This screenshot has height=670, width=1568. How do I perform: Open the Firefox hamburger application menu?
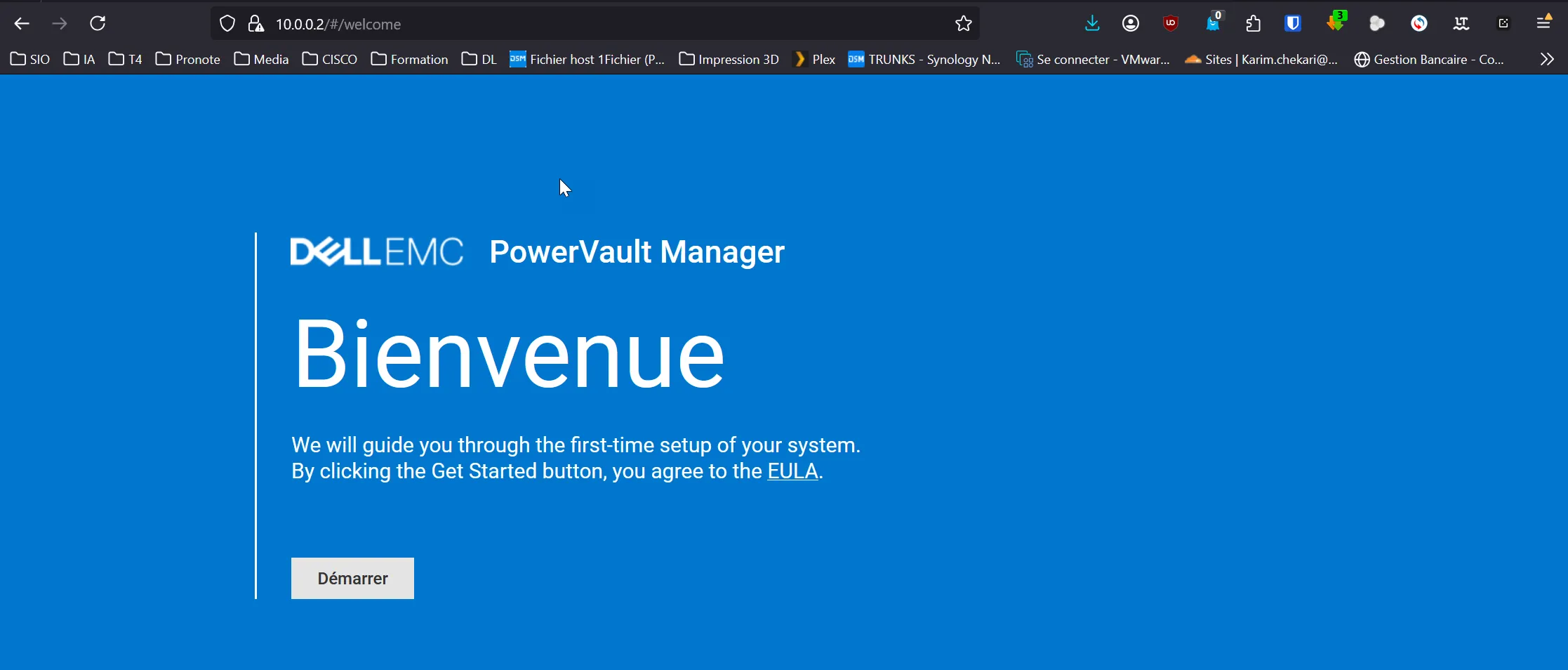1543,24
